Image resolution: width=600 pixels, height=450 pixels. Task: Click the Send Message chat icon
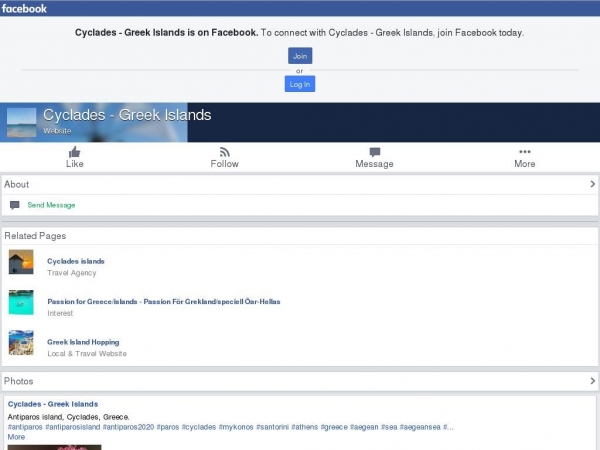(x=15, y=205)
